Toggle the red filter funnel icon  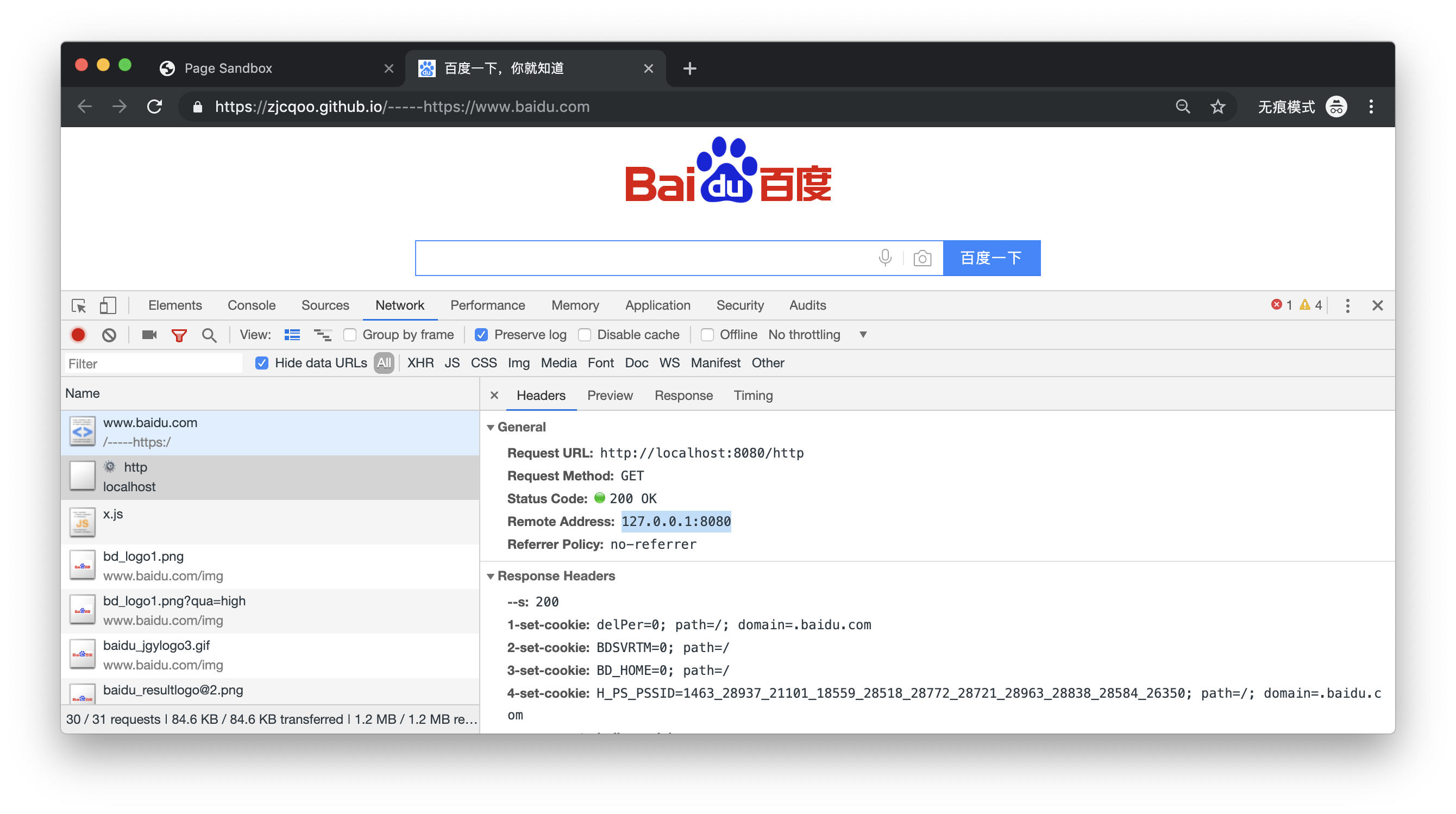(179, 335)
